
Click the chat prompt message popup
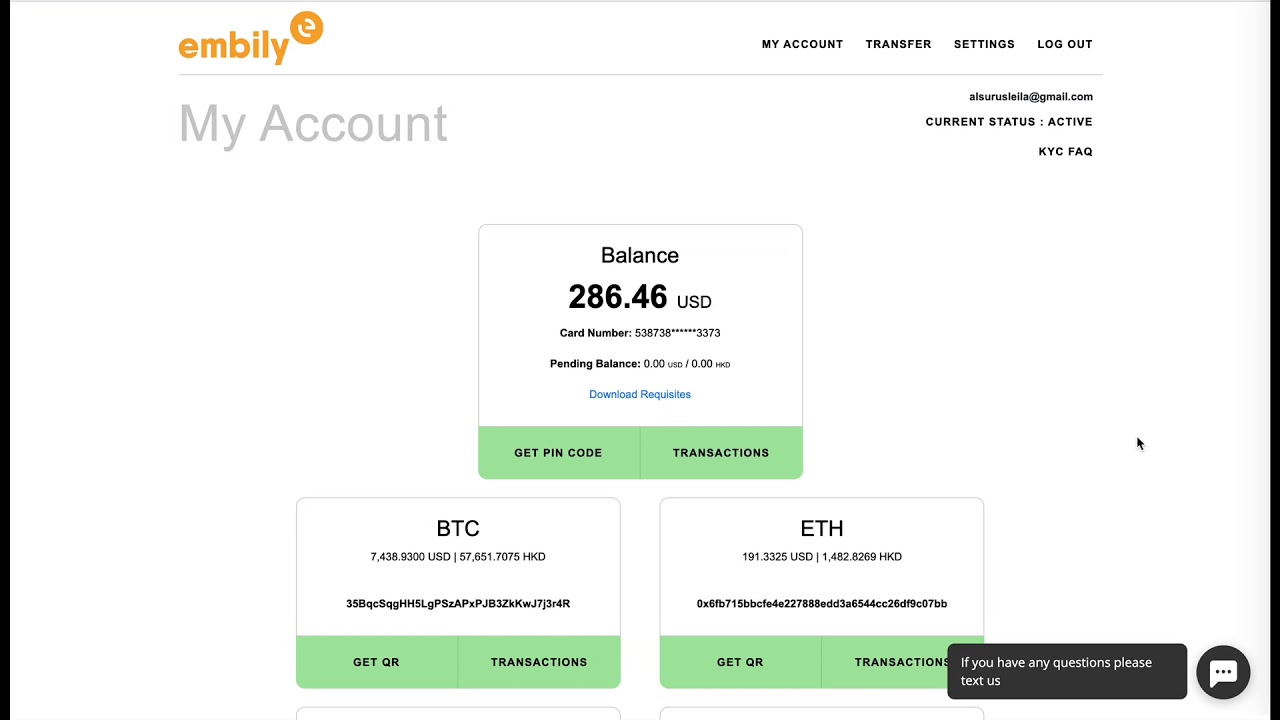point(1066,671)
